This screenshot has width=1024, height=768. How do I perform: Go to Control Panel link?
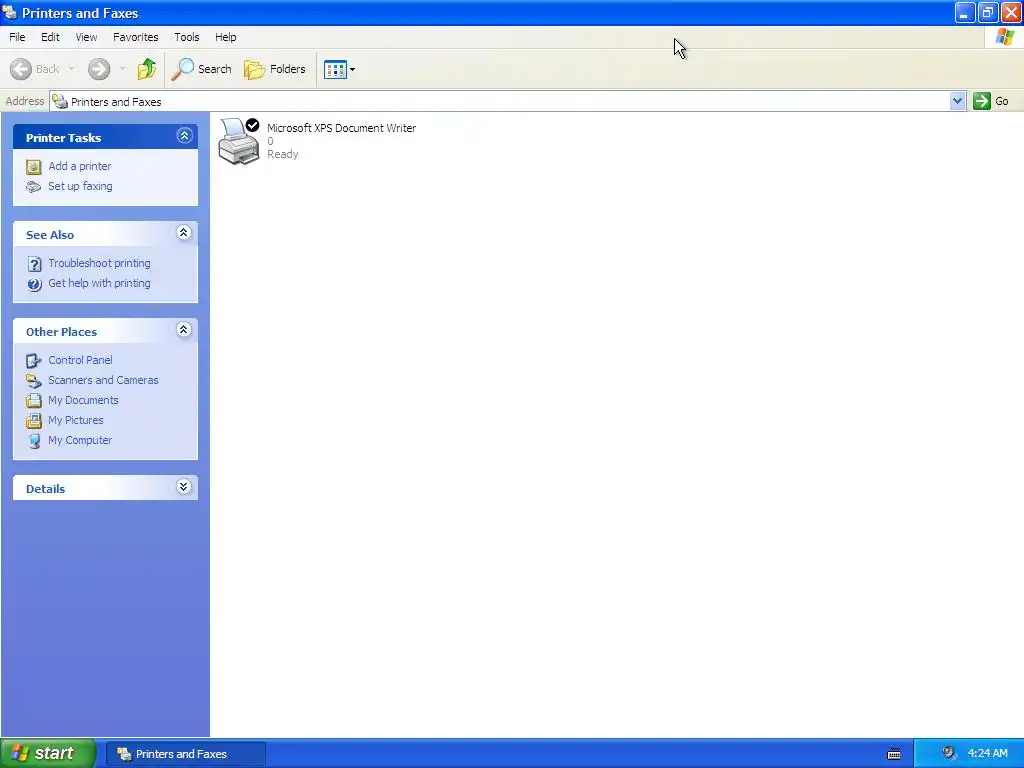80,360
